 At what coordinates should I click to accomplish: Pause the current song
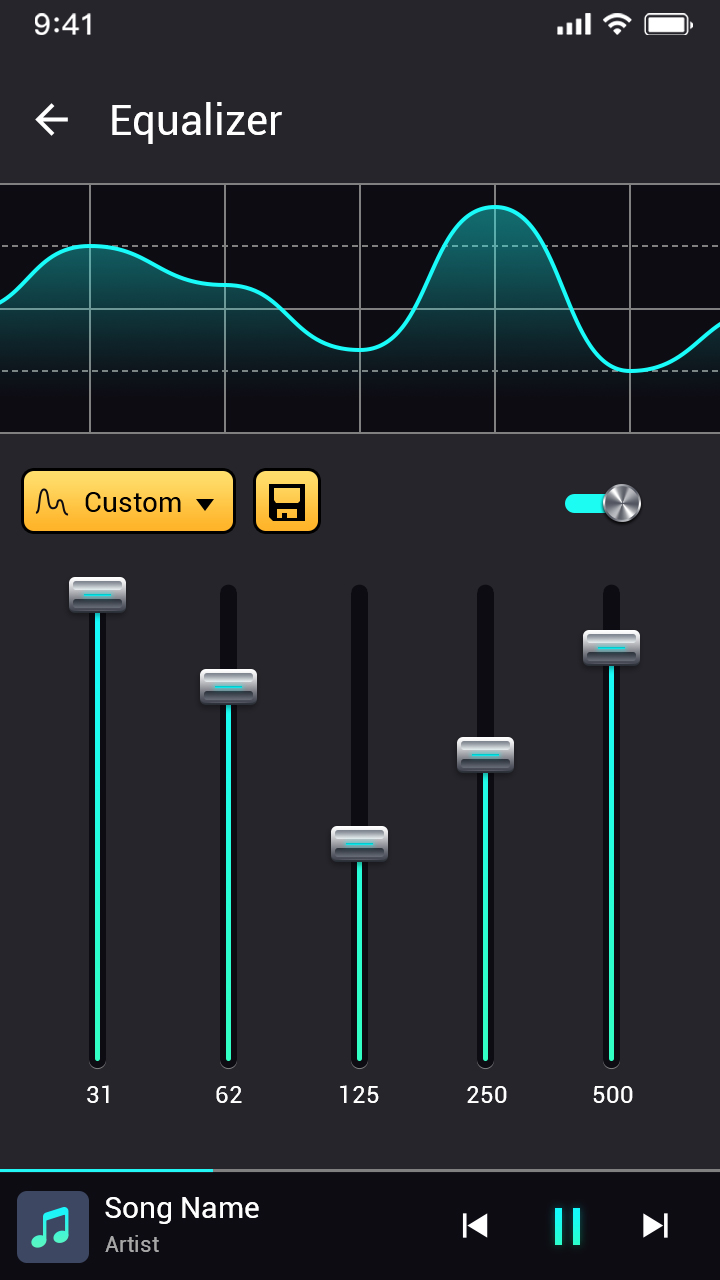[x=567, y=1225]
